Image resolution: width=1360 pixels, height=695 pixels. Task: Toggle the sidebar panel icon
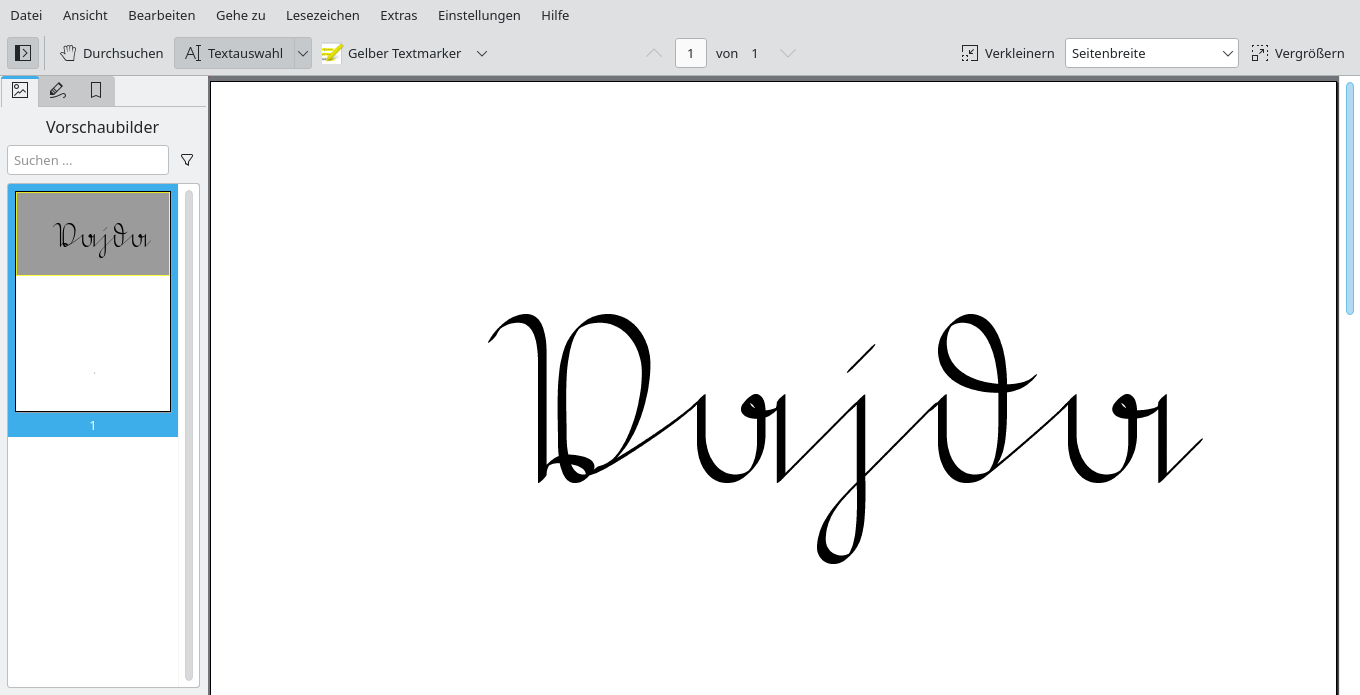tap(23, 53)
